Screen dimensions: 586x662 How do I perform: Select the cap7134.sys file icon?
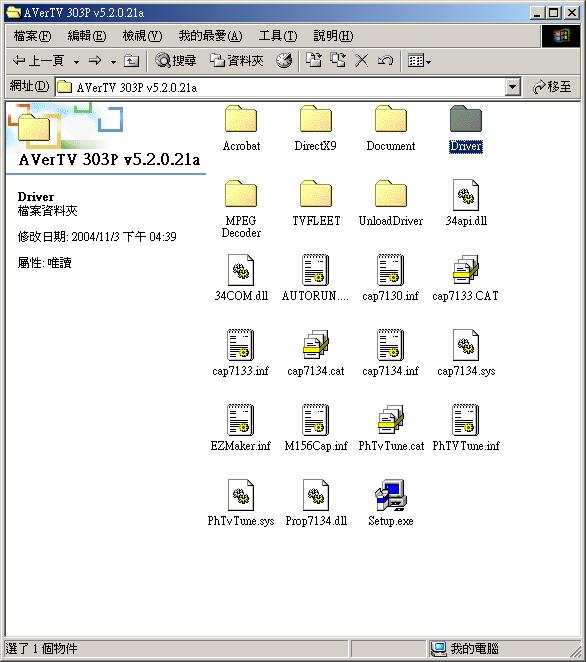click(466, 345)
